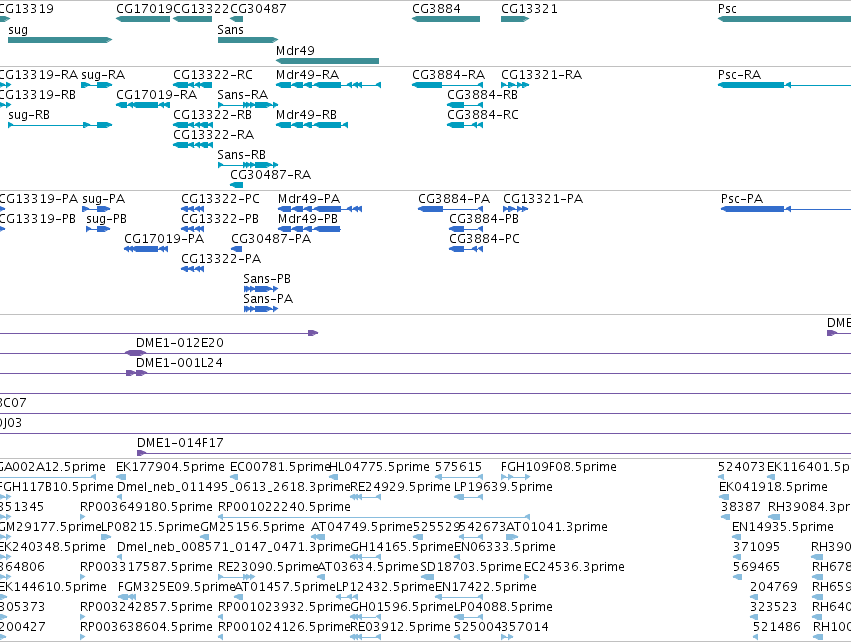Select the sug-PA protein label
This screenshot has height=642, width=851.
(x=104, y=199)
